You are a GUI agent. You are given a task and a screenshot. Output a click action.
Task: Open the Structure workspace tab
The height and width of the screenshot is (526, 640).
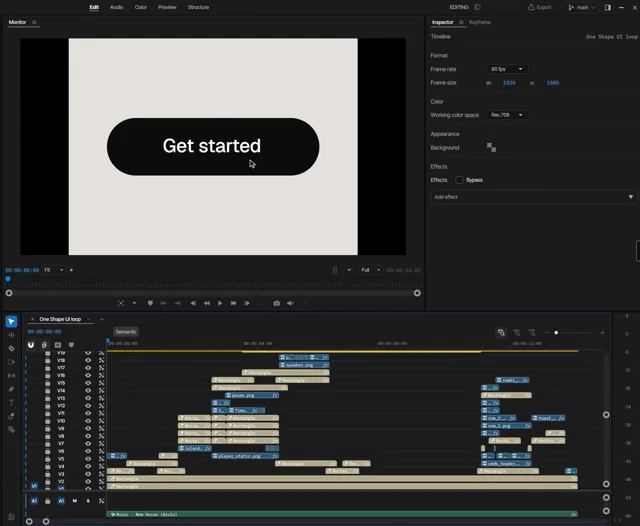click(198, 7)
